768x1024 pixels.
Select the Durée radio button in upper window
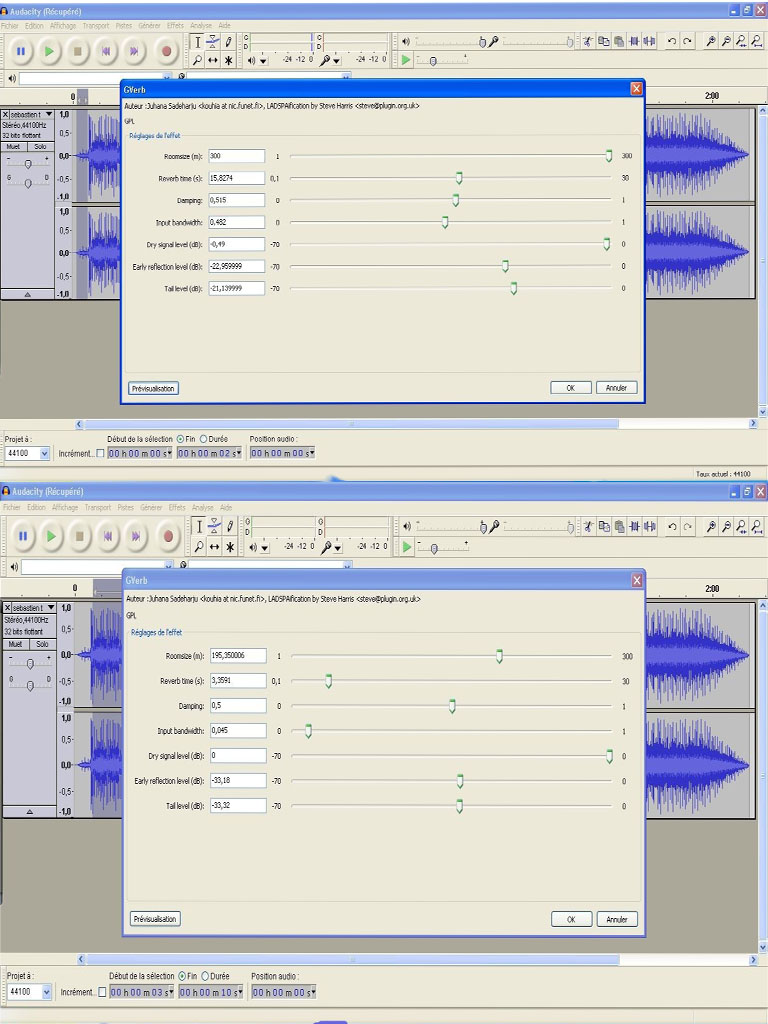[x=204, y=438]
